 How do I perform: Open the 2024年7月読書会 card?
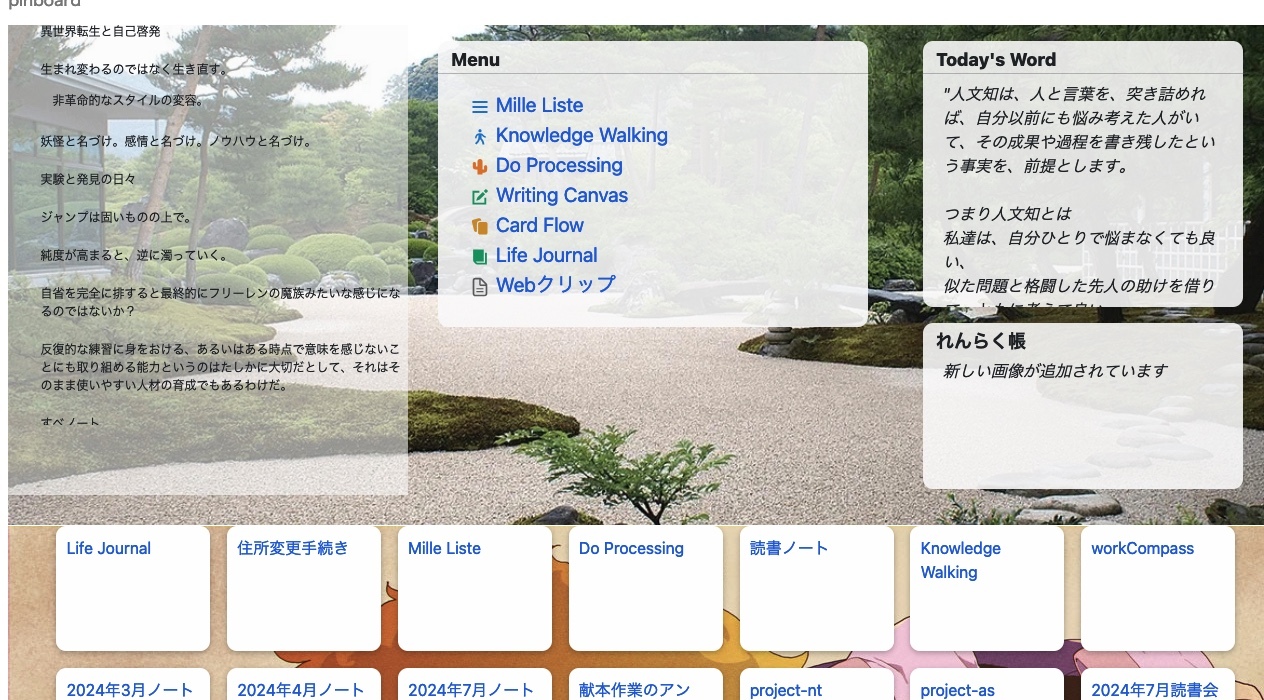1158,685
